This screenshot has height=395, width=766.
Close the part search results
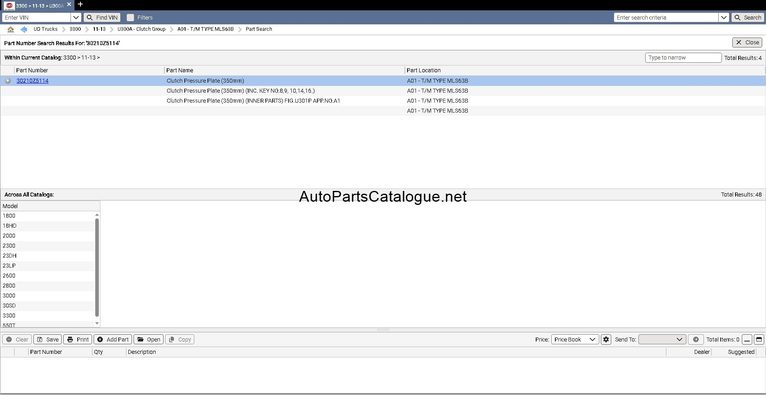click(x=747, y=42)
